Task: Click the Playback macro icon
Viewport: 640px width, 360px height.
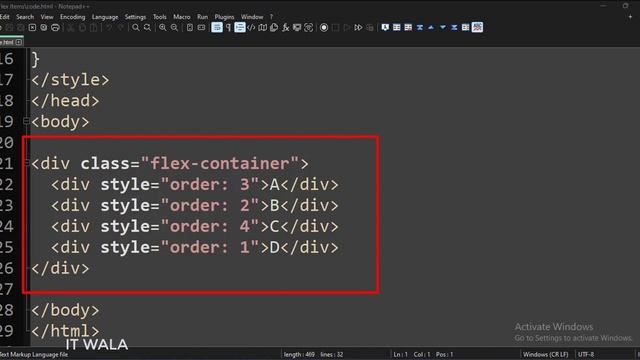Action: (x=347, y=27)
